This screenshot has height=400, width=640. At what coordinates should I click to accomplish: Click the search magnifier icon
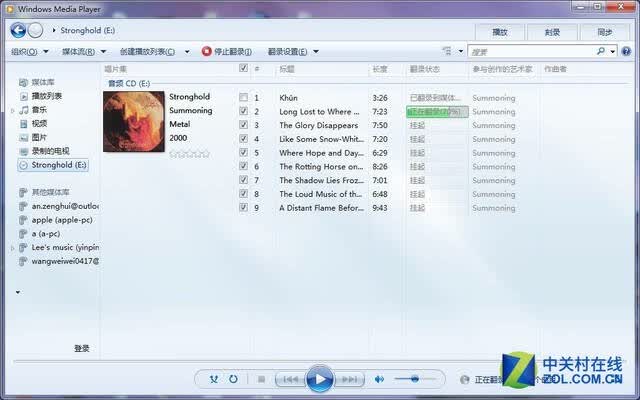coord(601,51)
